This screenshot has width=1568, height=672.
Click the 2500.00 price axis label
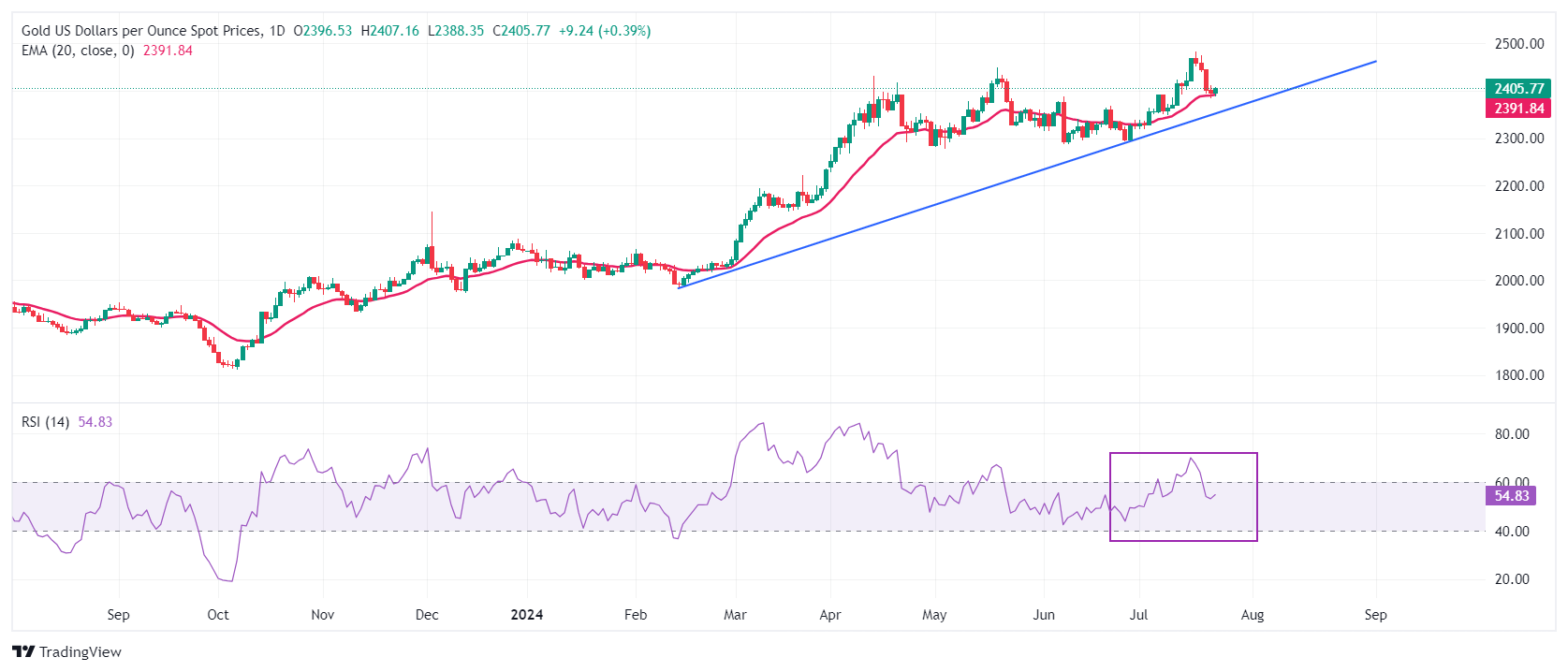(x=1519, y=44)
